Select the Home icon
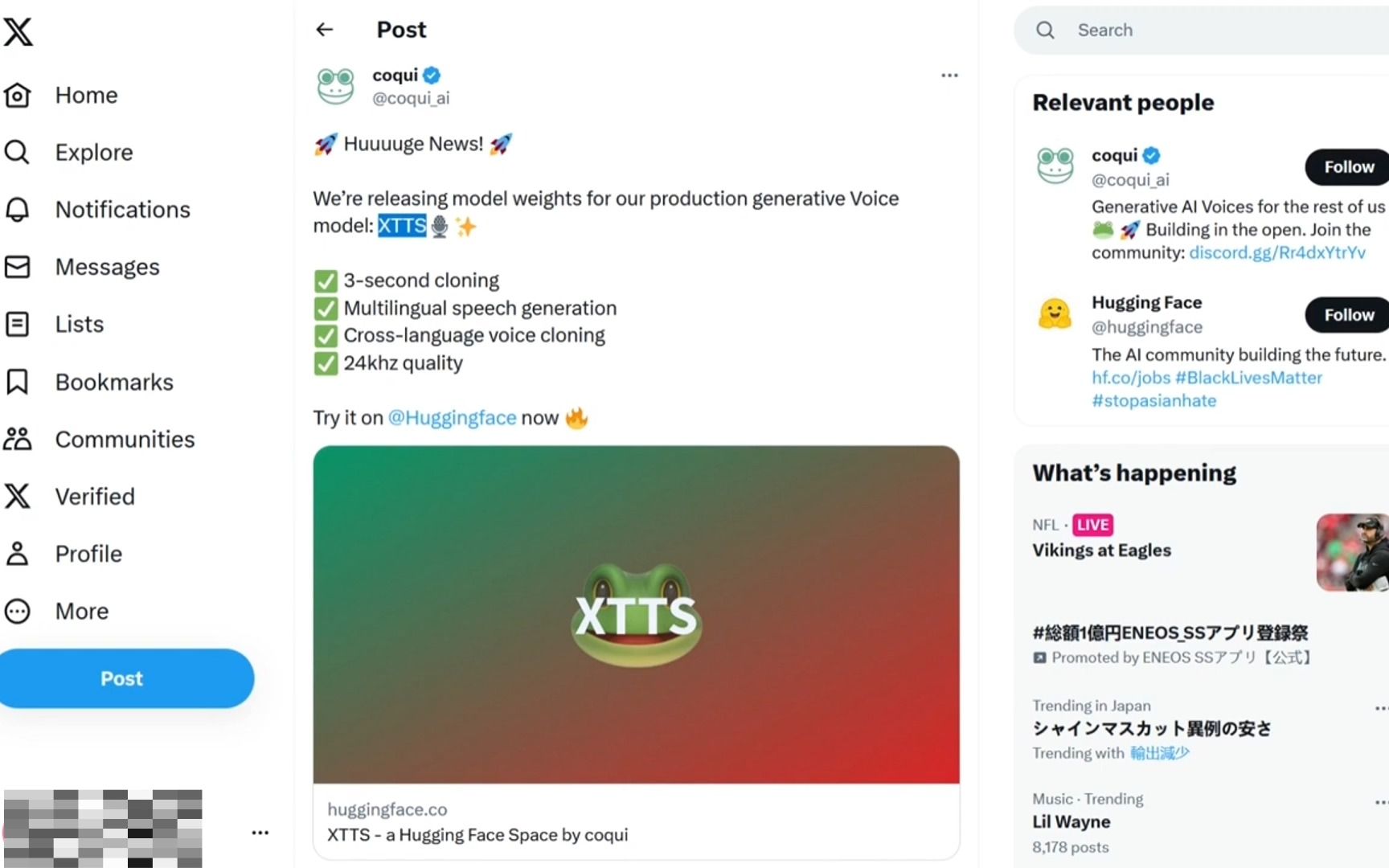 tap(18, 95)
